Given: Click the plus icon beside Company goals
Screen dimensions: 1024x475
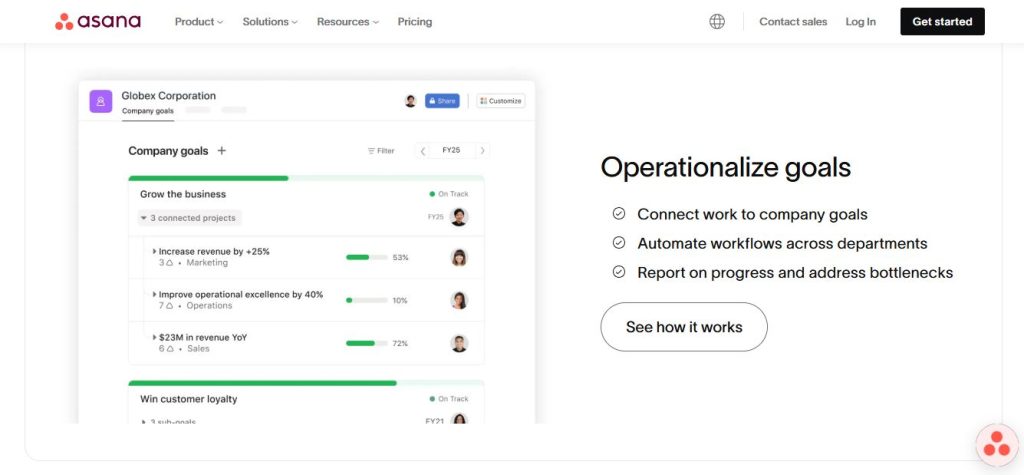Looking at the screenshot, I should click(222, 151).
